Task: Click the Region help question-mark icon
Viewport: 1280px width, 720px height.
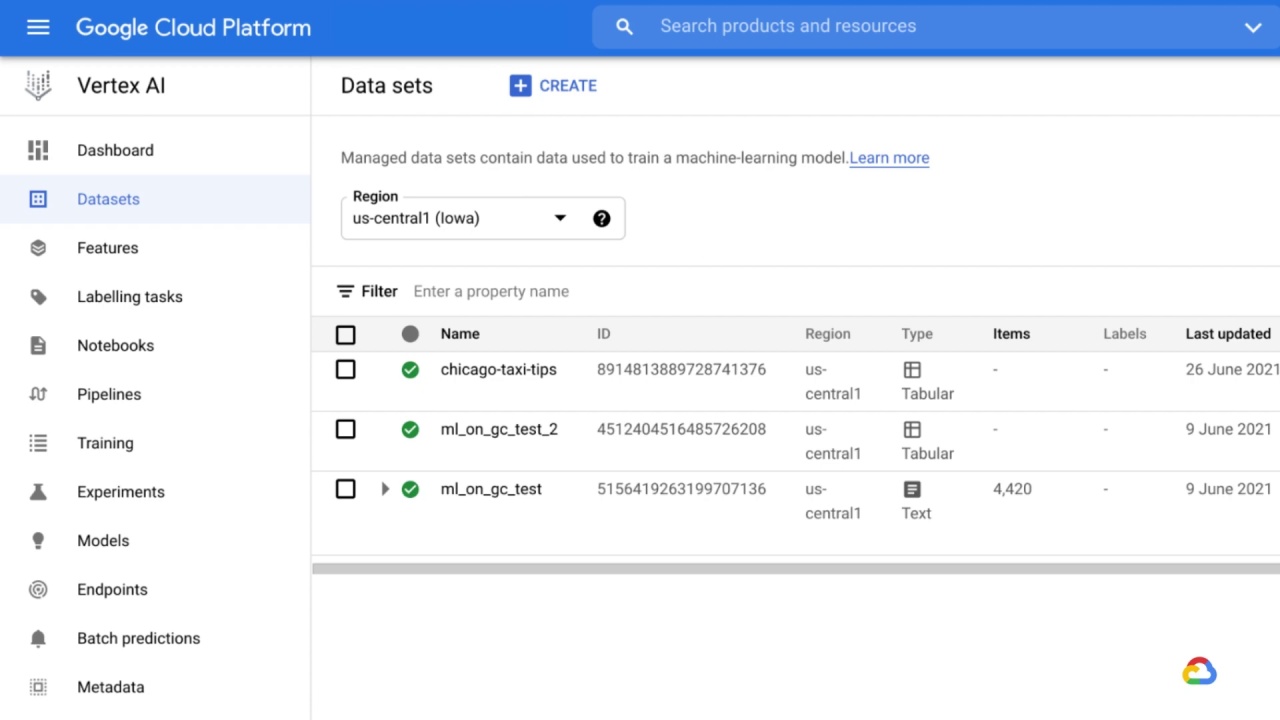Action: 601,219
